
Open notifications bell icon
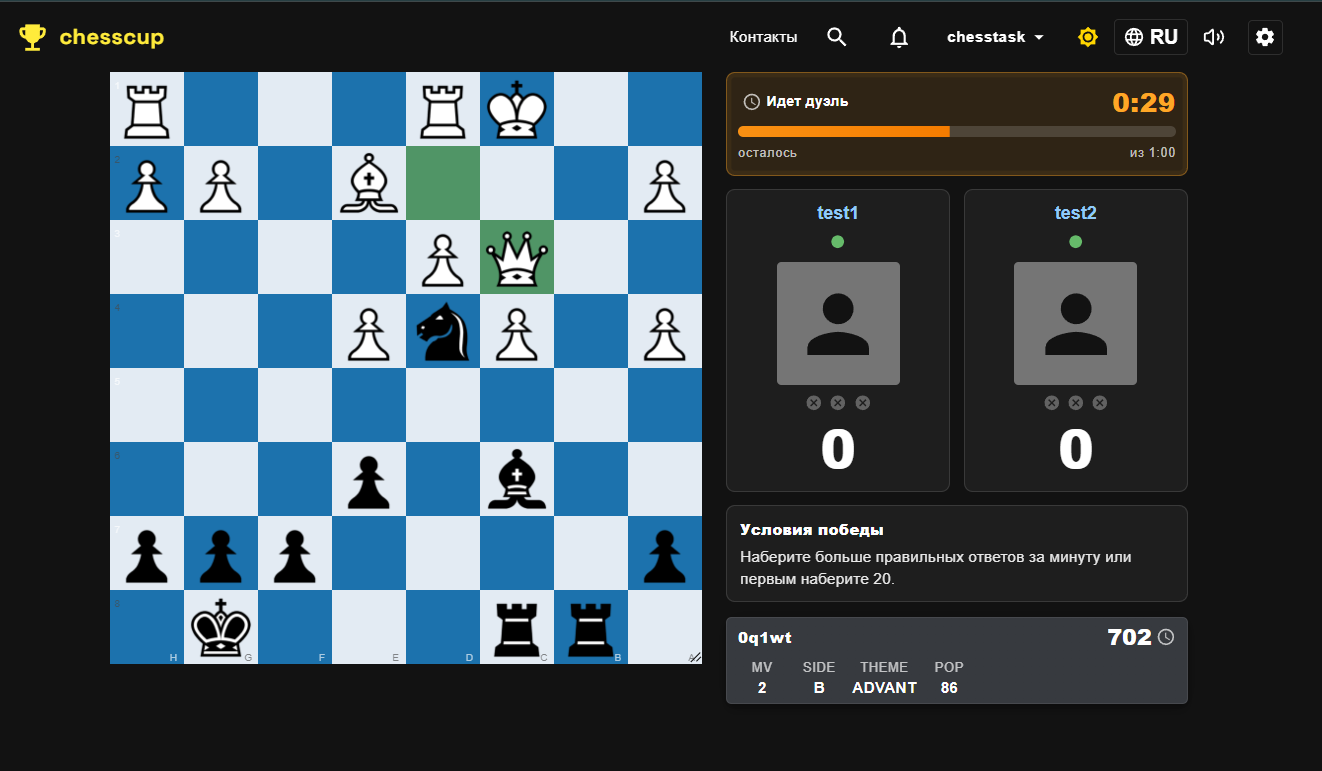click(899, 37)
